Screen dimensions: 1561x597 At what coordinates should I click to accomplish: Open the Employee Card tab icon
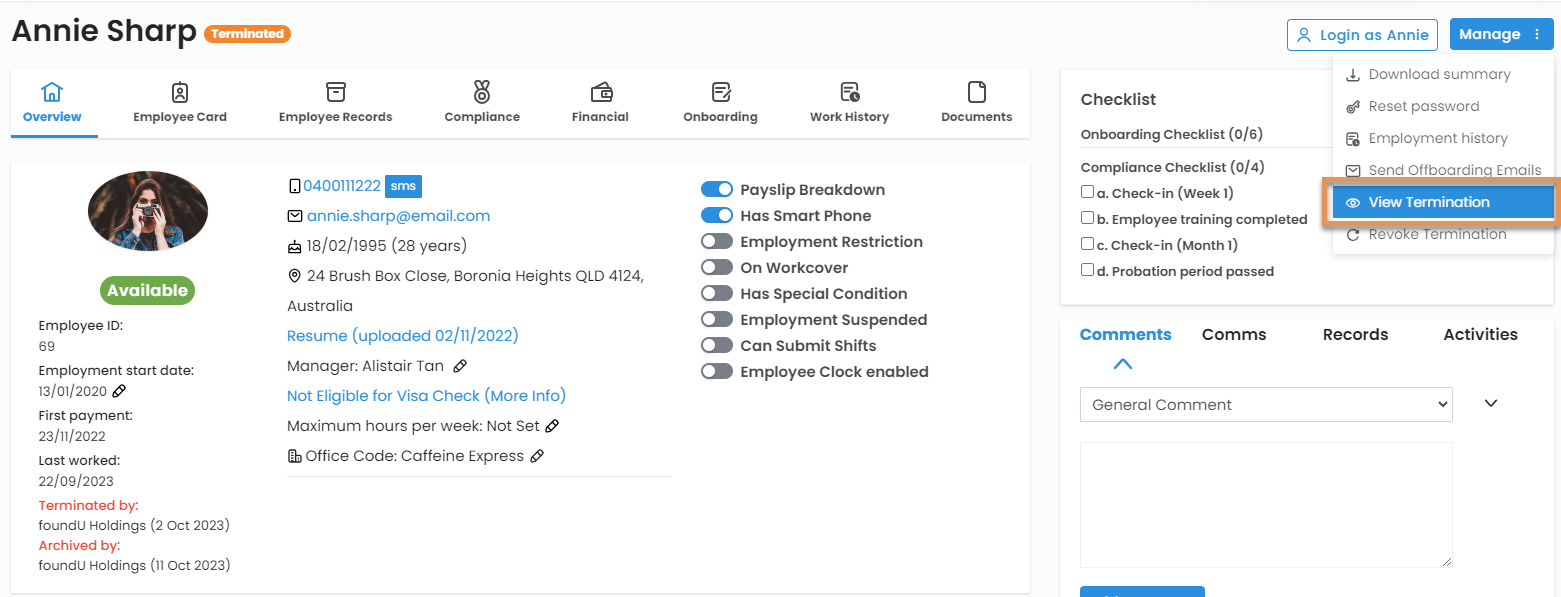click(x=180, y=93)
